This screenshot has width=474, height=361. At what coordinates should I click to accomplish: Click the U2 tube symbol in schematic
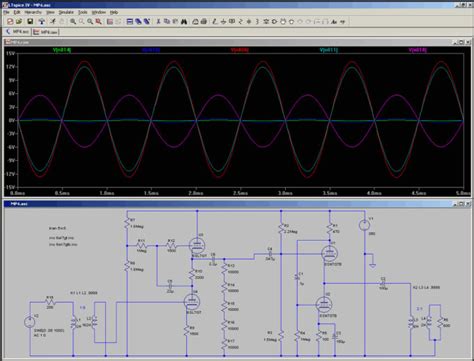[324, 304]
